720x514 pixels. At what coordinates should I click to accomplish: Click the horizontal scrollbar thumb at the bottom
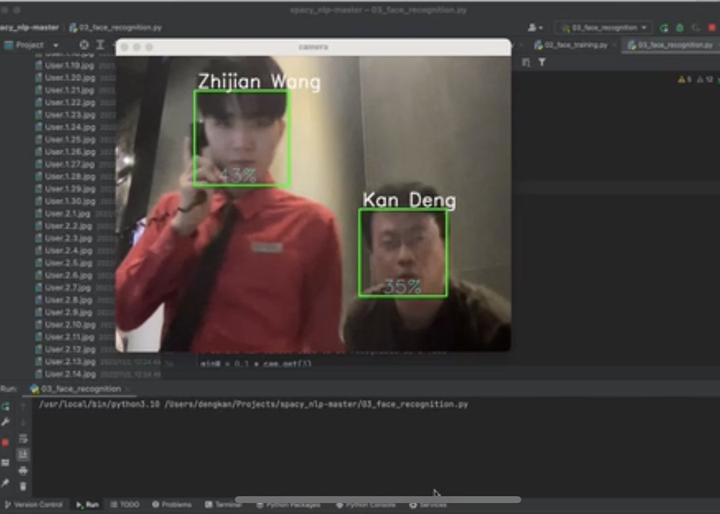coord(378,499)
